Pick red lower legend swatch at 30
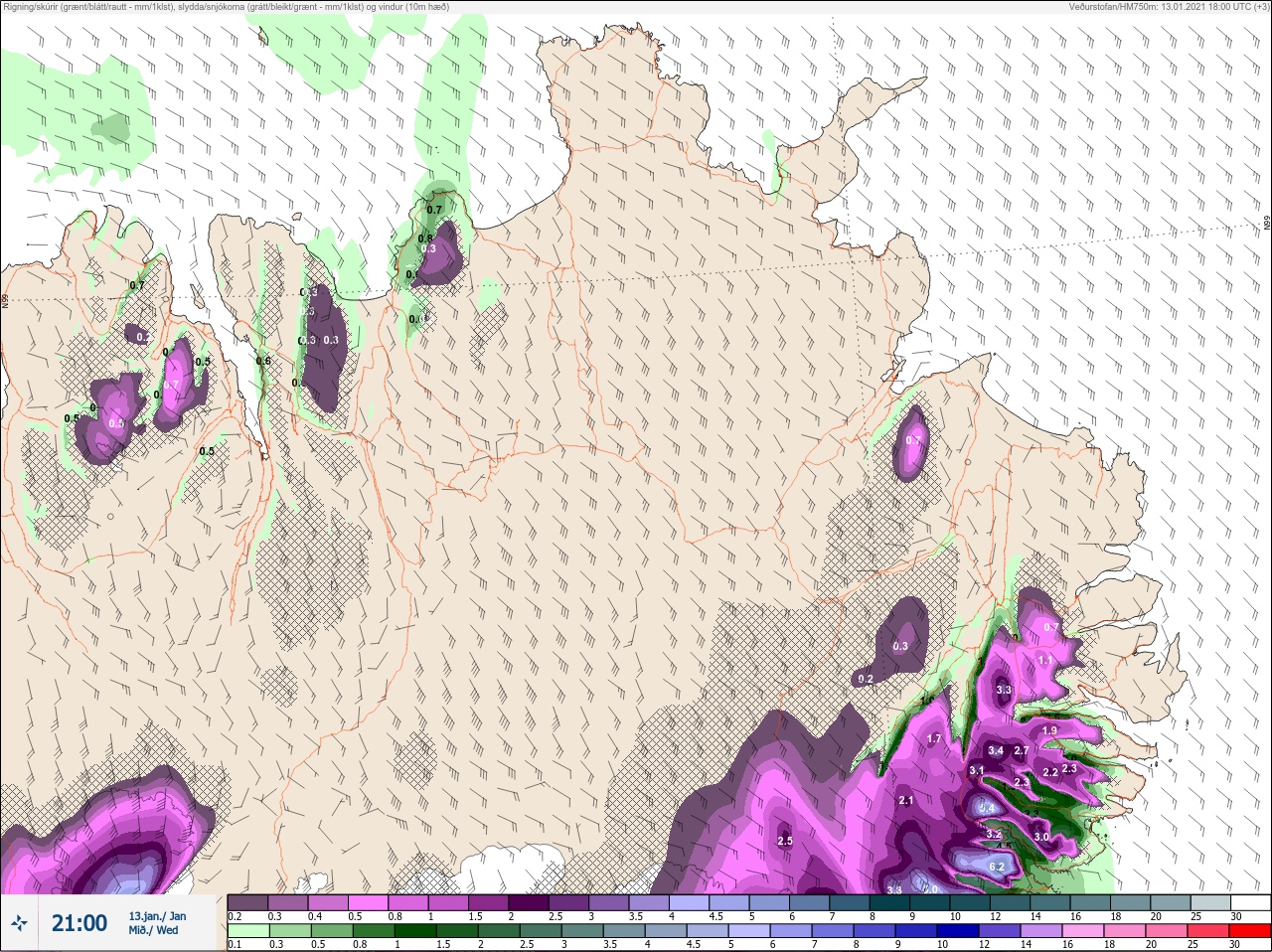 pos(1250,931)
